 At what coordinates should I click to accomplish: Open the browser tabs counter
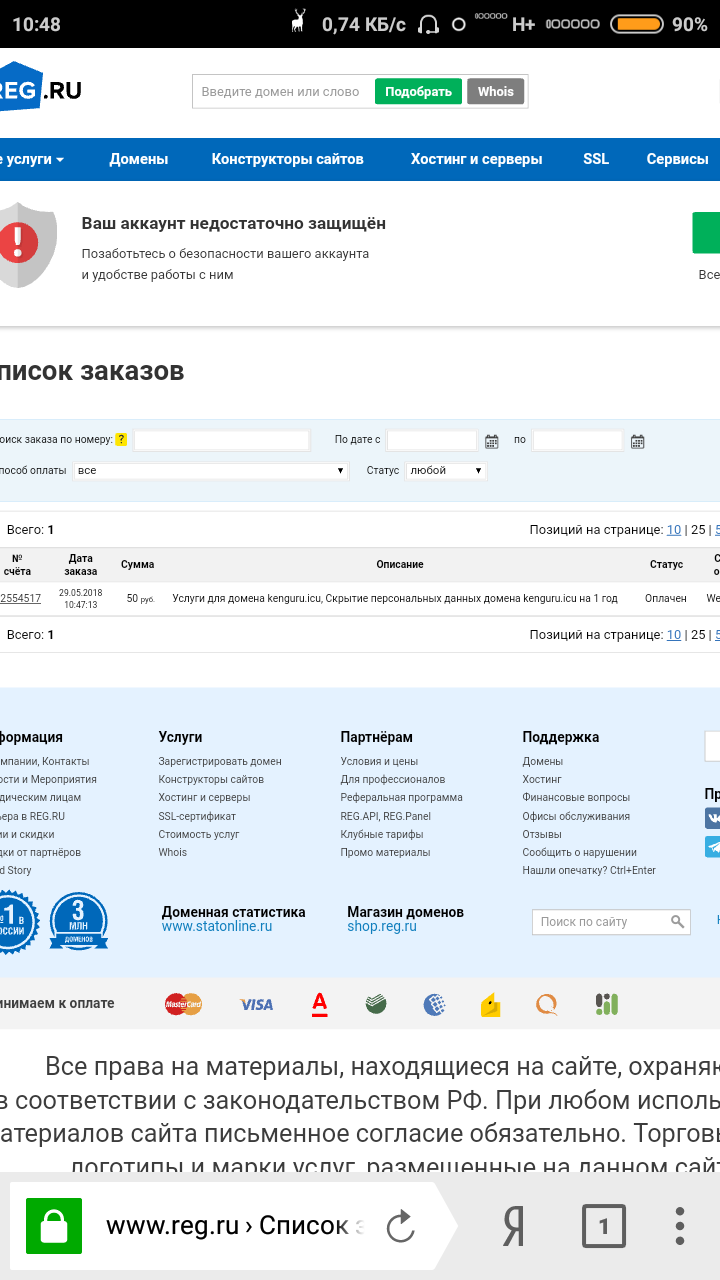pyautogui.click(x=603, y=1226)
